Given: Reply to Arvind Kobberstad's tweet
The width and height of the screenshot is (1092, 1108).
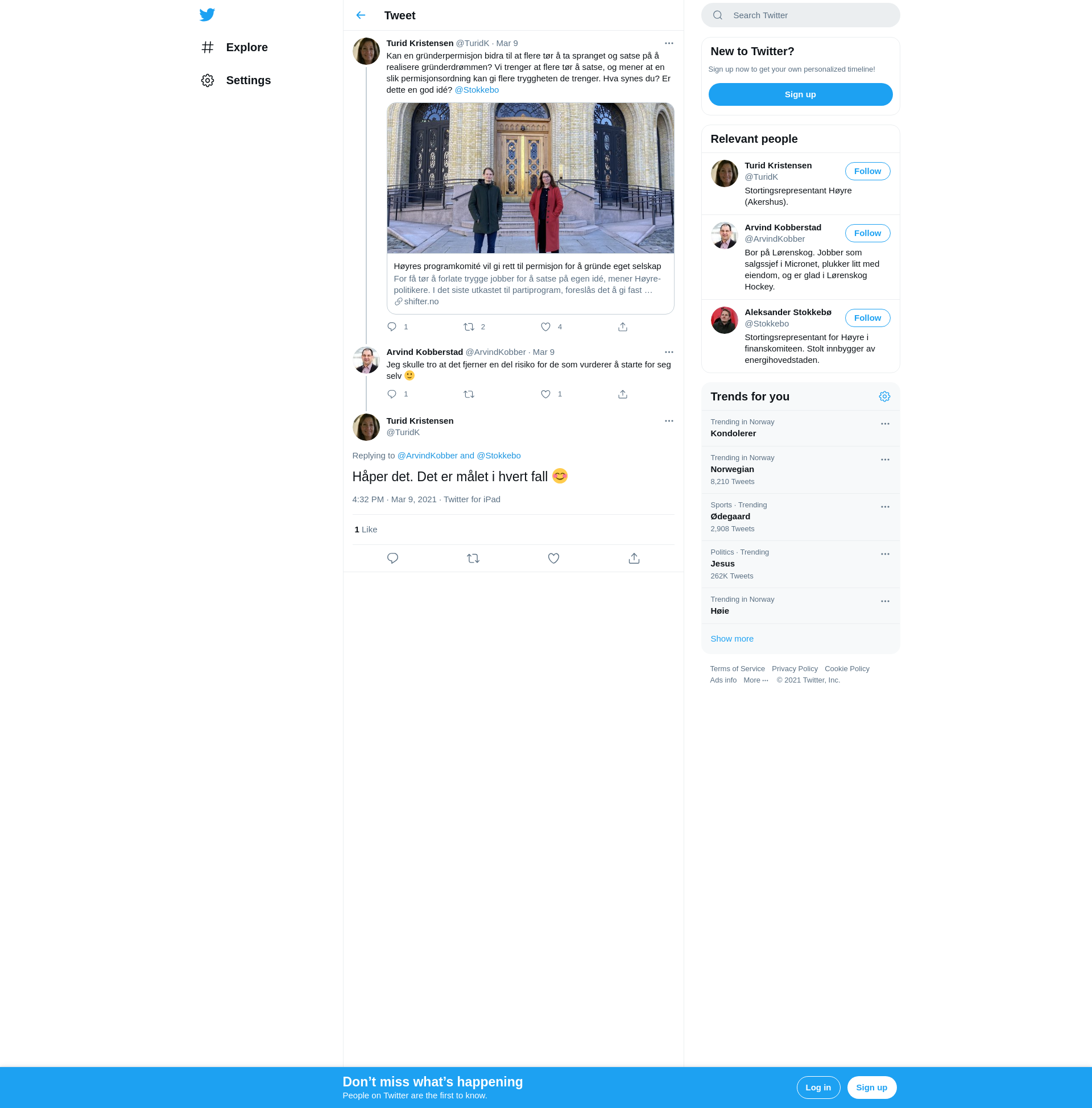Looking at the screenshot, I should (x=392, y=394).
